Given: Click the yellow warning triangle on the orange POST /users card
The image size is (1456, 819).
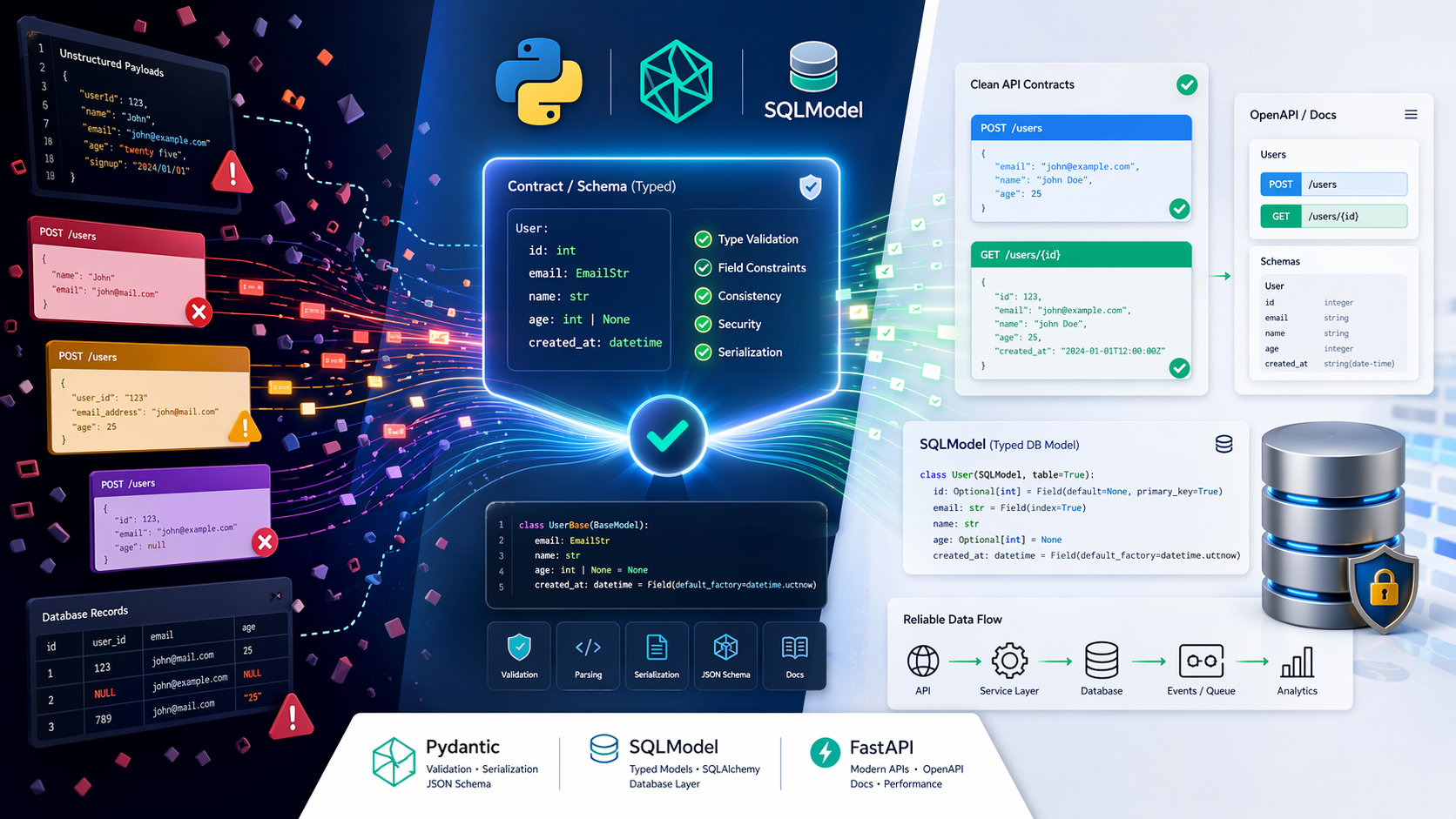Looking at the screenshot, I should coord(245,427).
